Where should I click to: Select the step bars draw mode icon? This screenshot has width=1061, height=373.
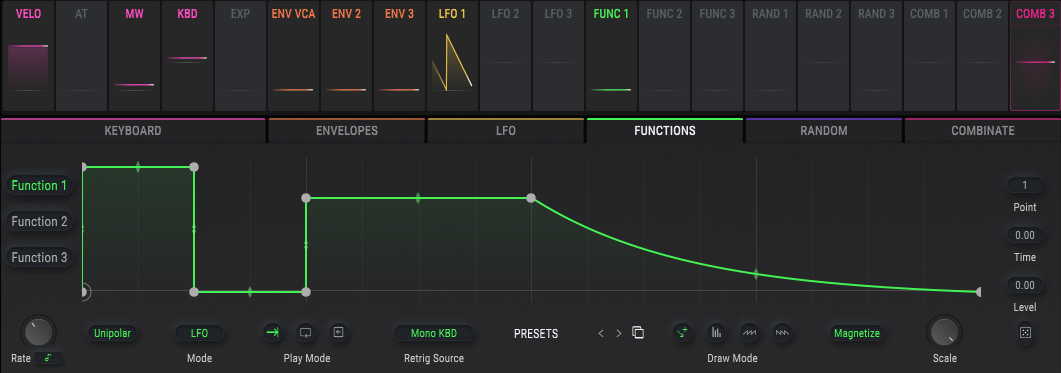point(716,332)
